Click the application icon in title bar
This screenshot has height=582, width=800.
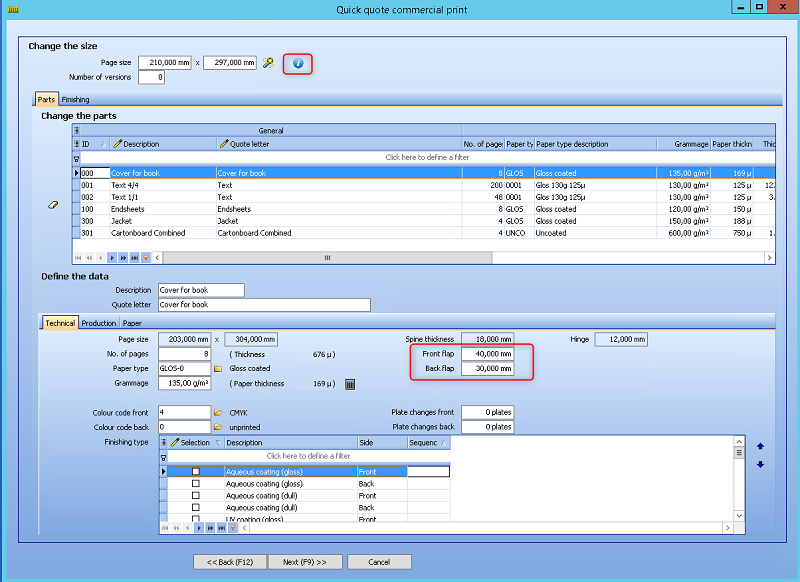point(13,9)
